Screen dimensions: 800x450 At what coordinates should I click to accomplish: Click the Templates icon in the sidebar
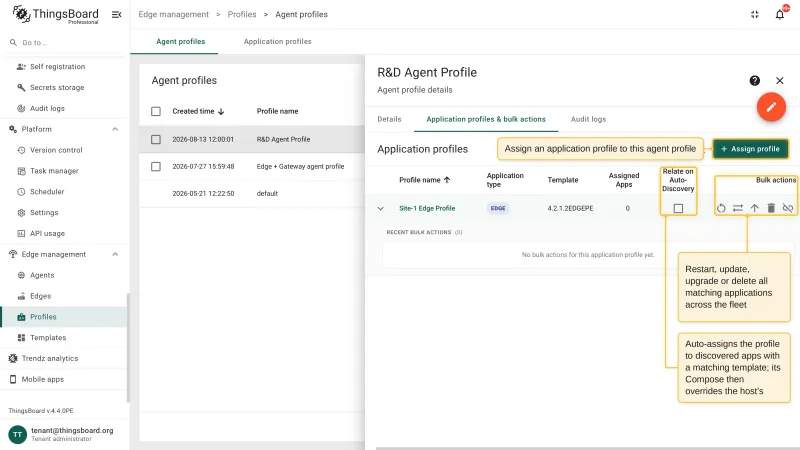(x=21, y=338)
